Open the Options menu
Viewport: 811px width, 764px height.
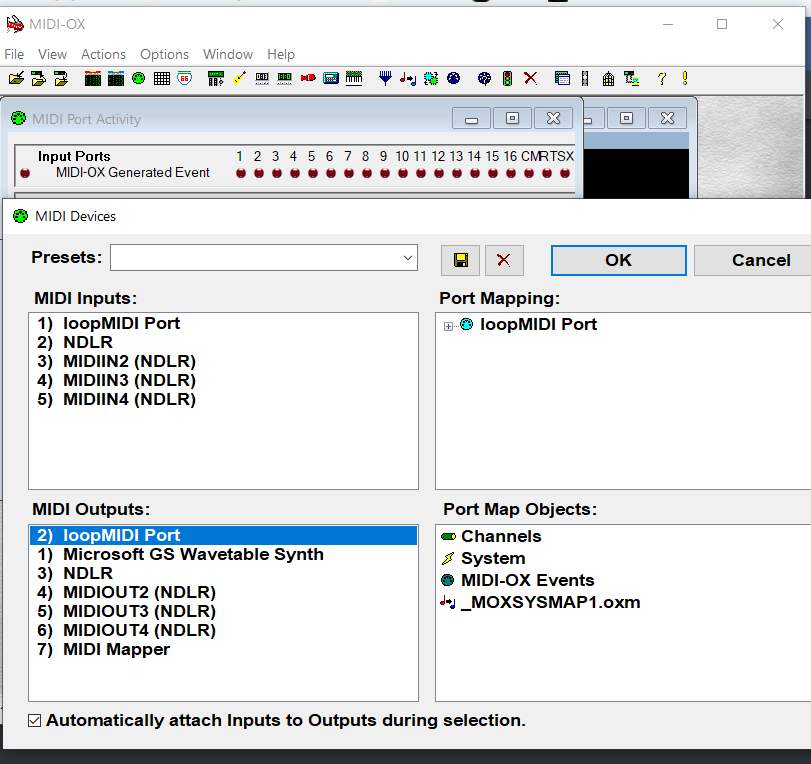click(x=164, y=54)
